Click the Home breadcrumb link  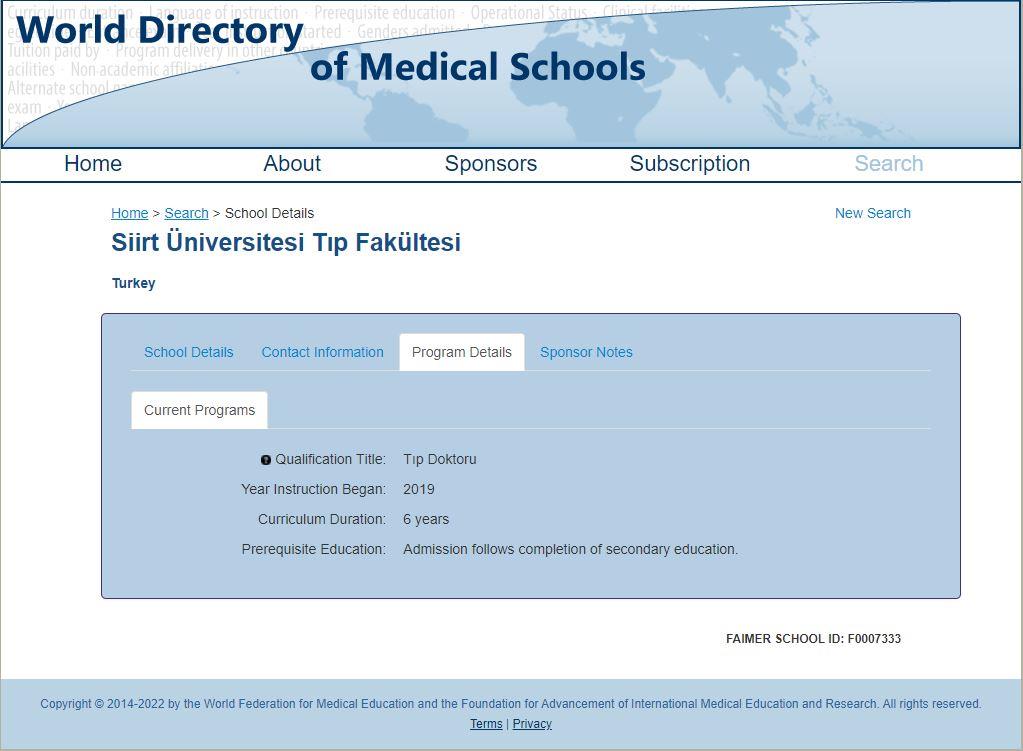click(x=130, y=213)
